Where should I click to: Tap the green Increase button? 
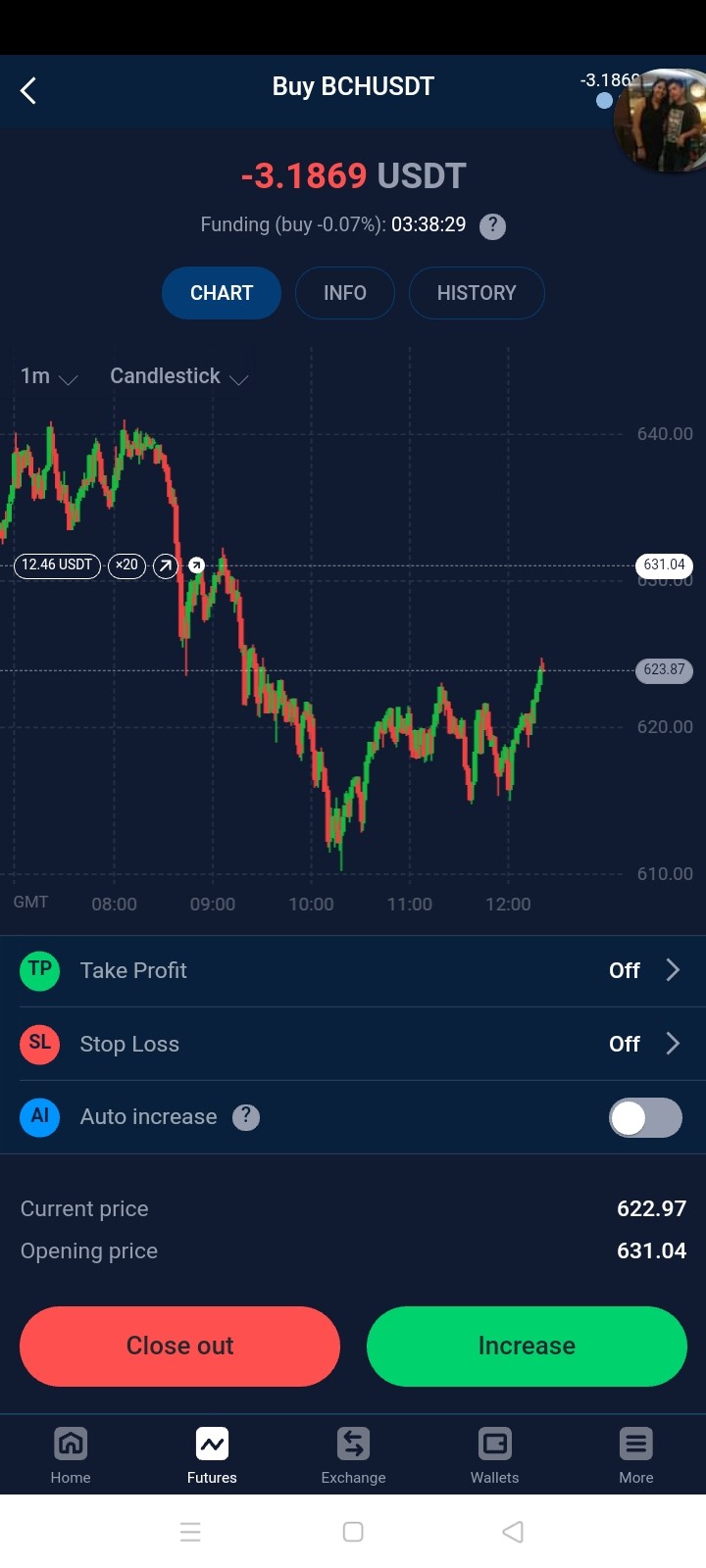pos(527,1347)
